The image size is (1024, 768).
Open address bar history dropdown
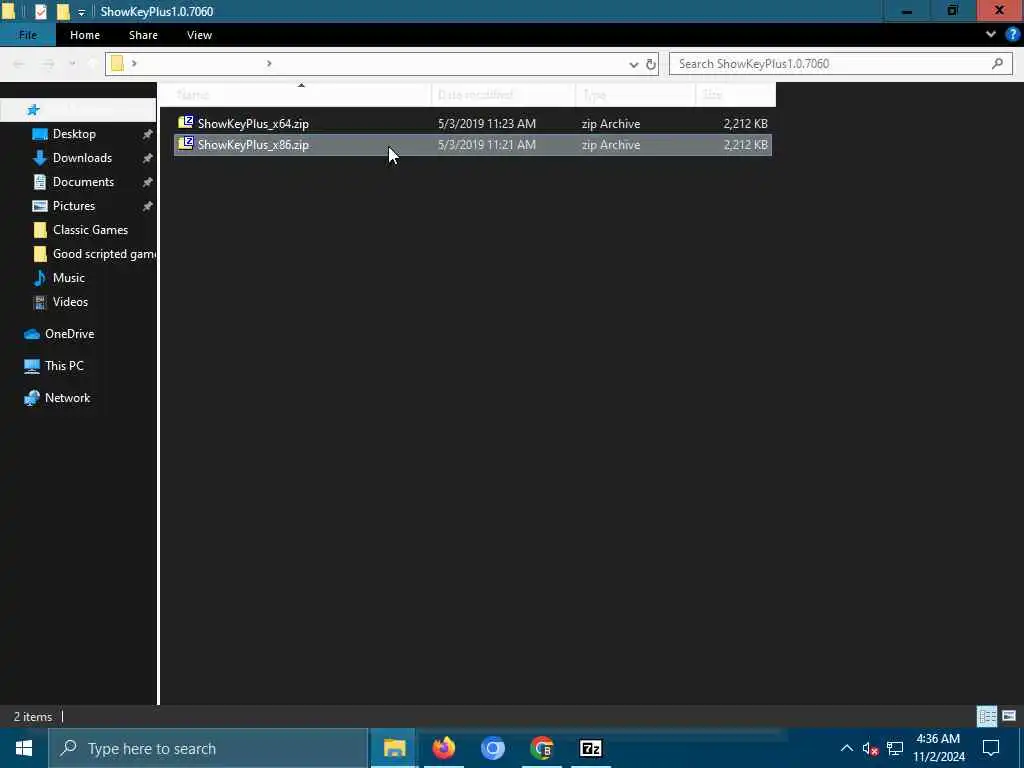(x=633, y=64)
